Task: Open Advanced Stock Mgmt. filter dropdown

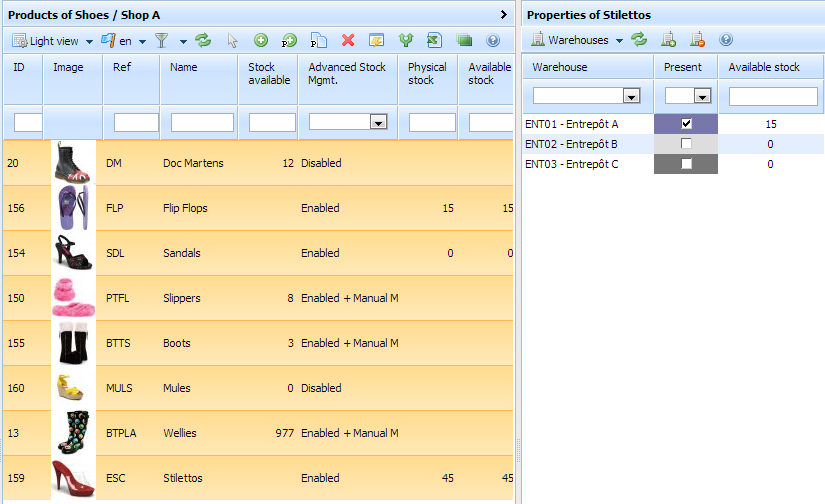Action: (378, 122)
